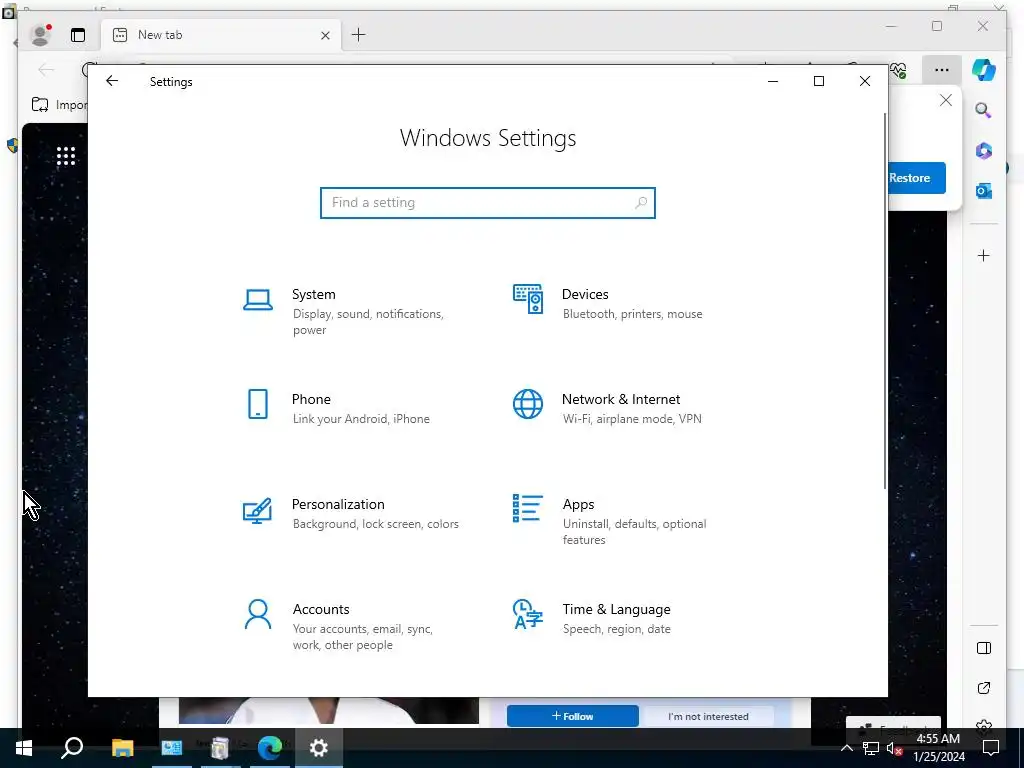1024x768 pixels.
Task: Click the Follow button on news card
Action: pyautogui.click(x=573, y=716)
